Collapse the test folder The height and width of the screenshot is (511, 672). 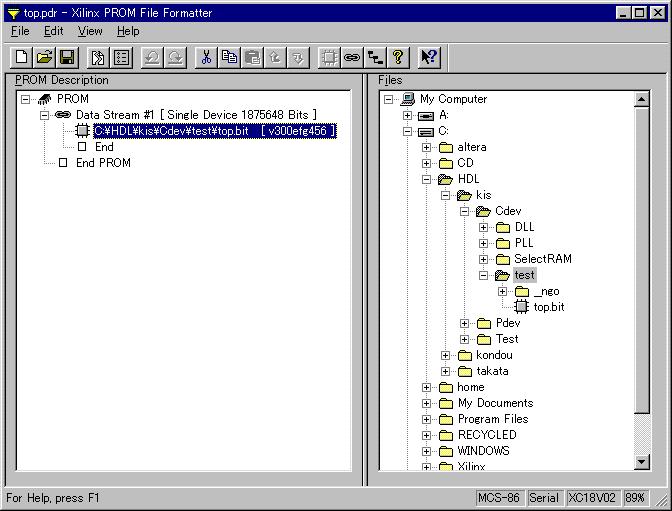(483, 275)
